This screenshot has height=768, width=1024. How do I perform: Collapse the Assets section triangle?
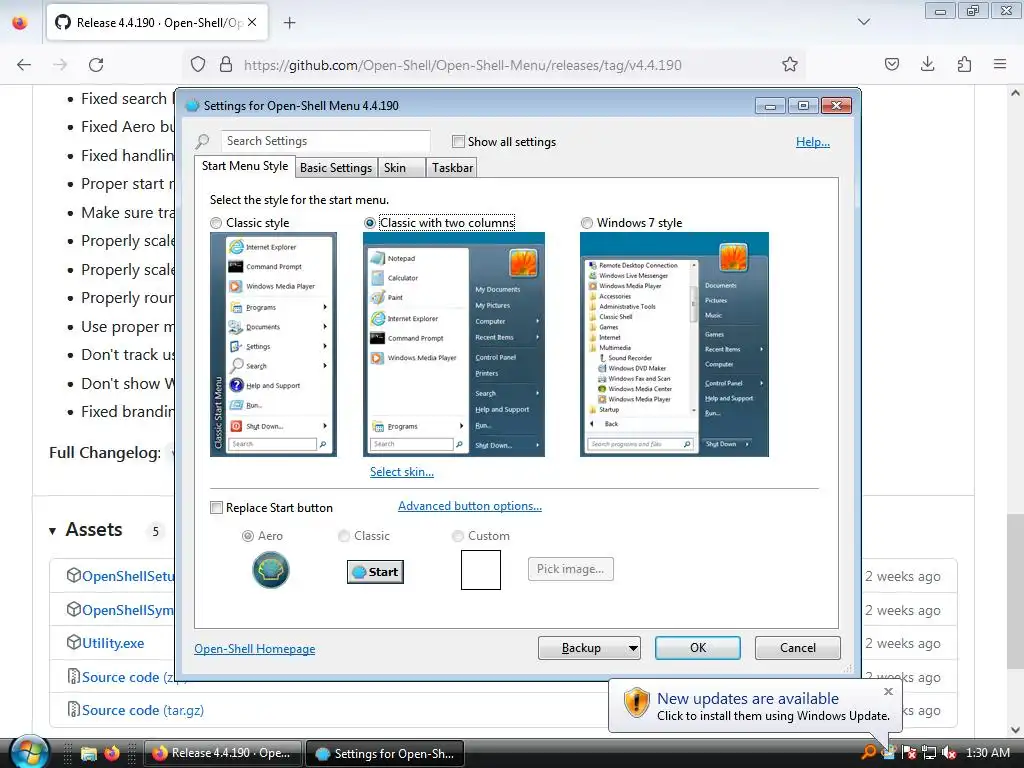click(52, 531)
